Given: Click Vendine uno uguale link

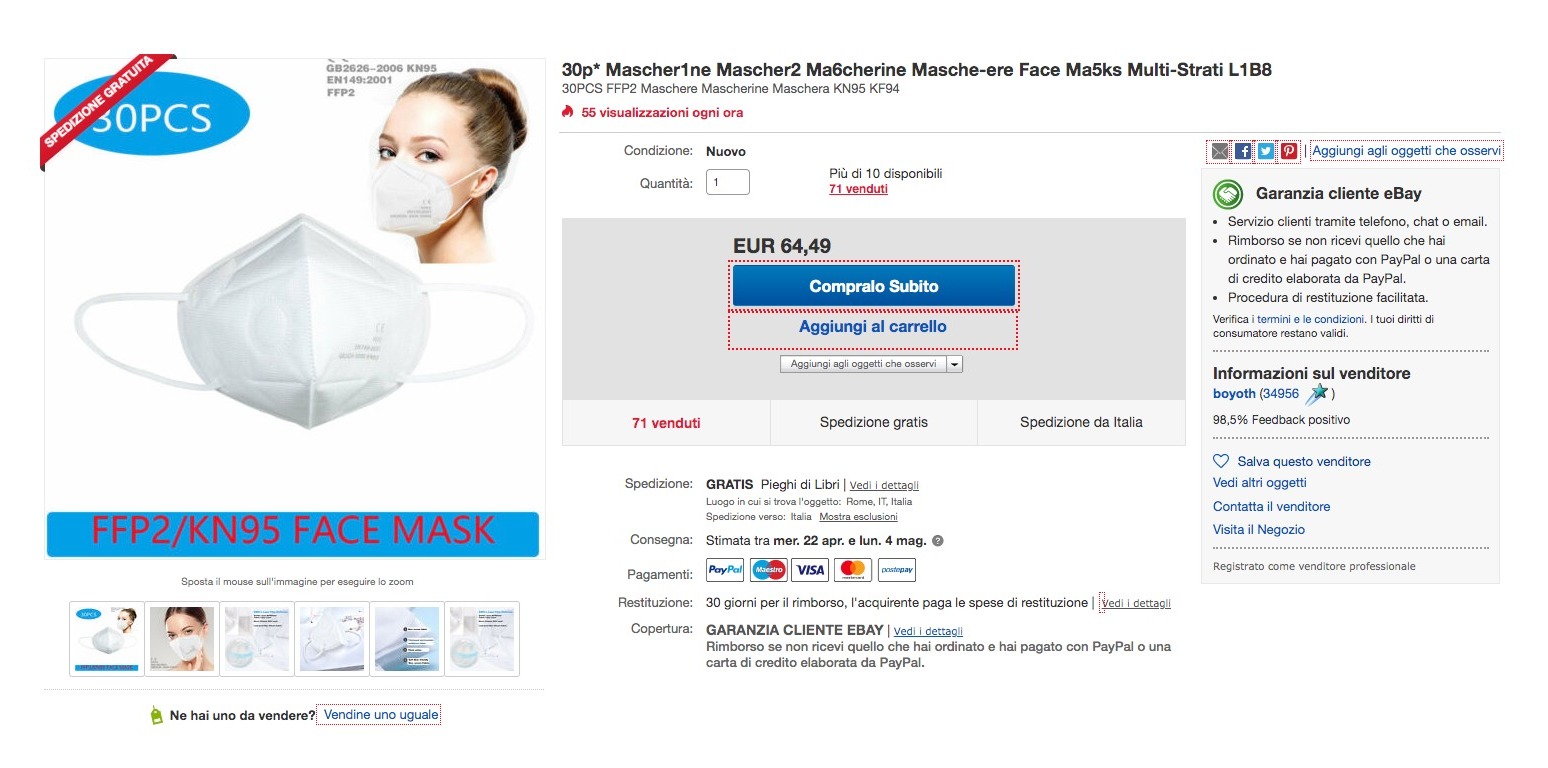Looking at the screenshot, I should 380,715.
